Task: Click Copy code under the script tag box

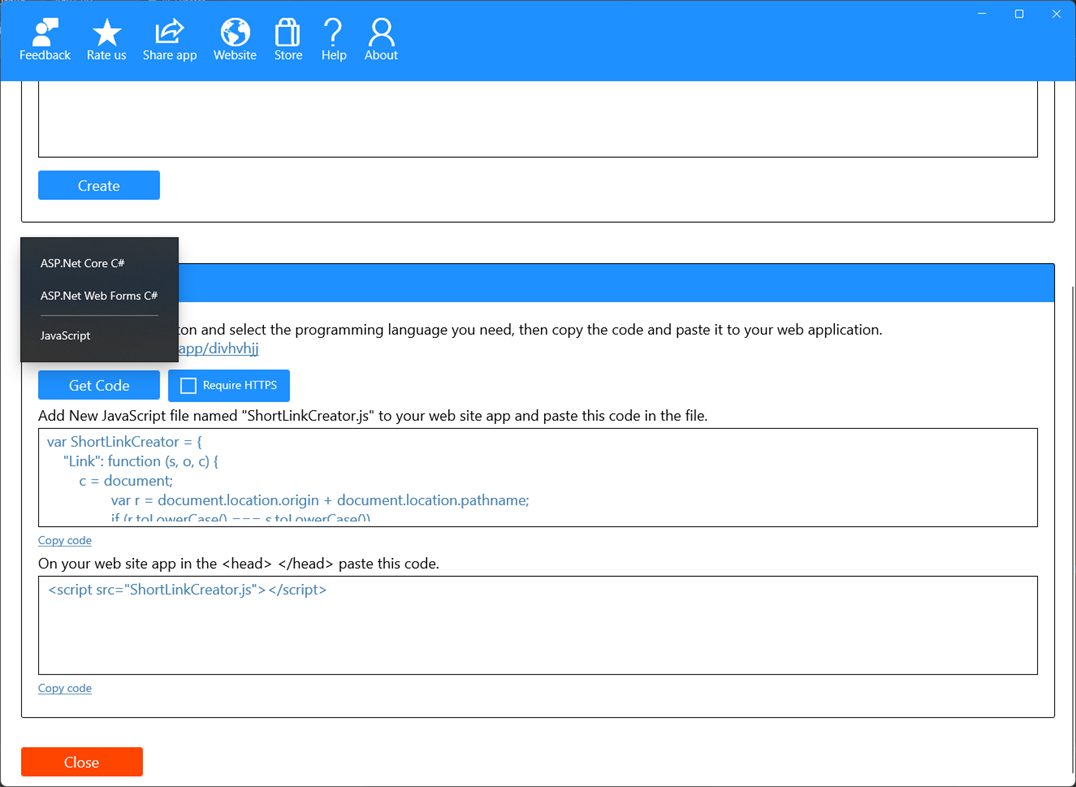Action: [x=64, y=688]
